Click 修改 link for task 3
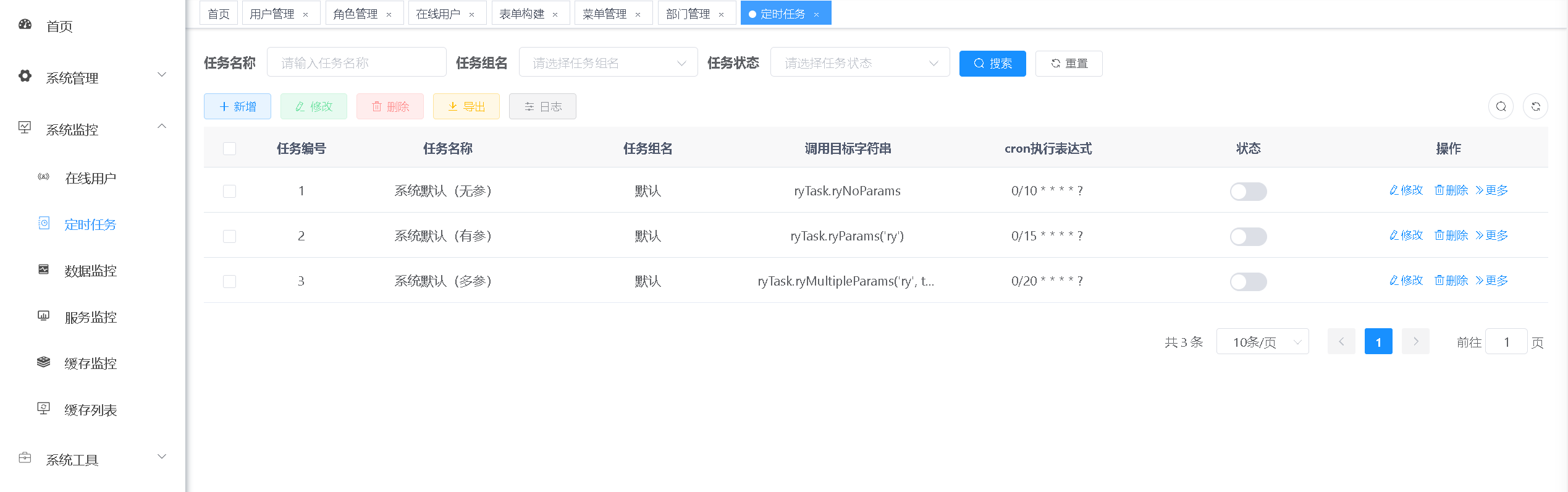The image size is (1568, 492). pos(1406,281)
